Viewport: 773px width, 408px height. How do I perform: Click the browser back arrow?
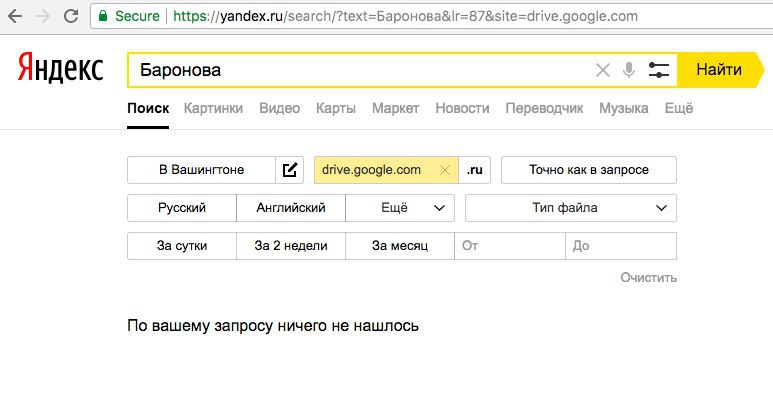pos(15,16)
